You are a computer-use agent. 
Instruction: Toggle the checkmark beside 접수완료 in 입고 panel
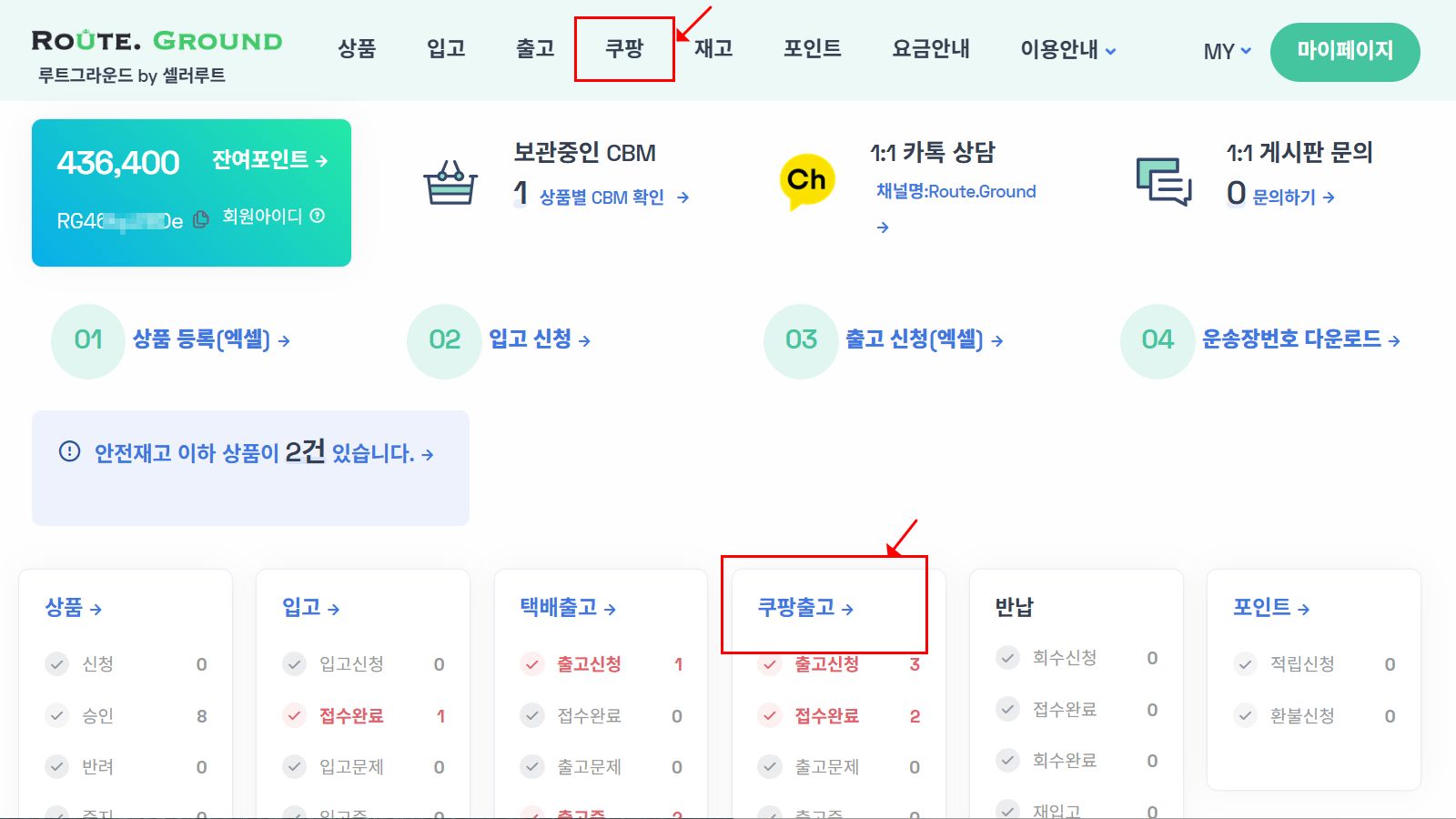294,715
